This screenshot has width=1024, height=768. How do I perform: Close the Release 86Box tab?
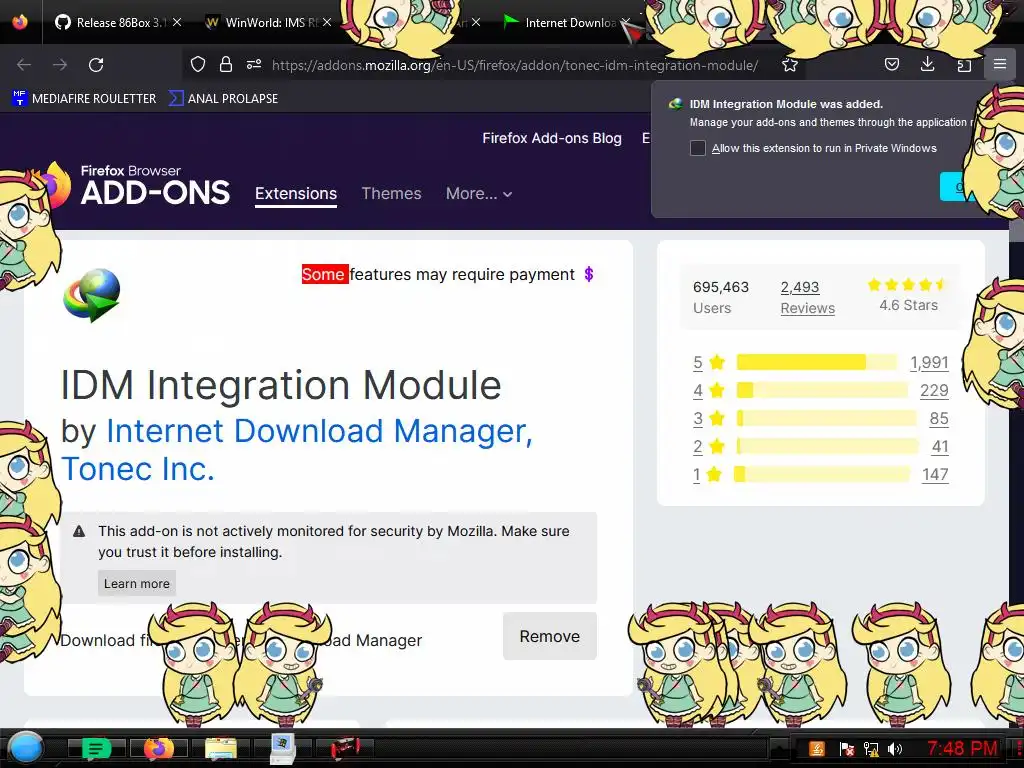point(177,22)
